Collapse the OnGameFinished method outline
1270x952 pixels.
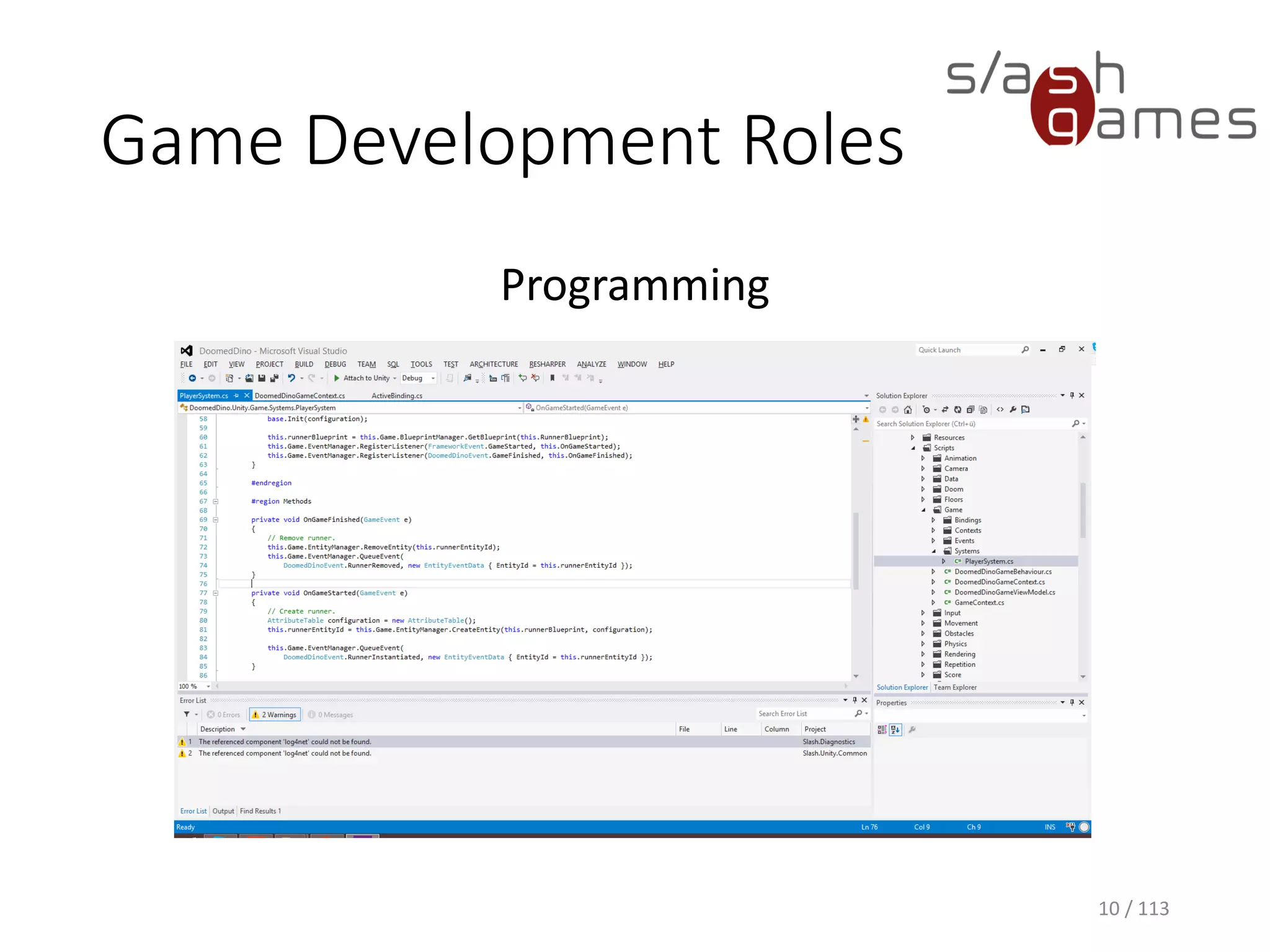(216, 520)
